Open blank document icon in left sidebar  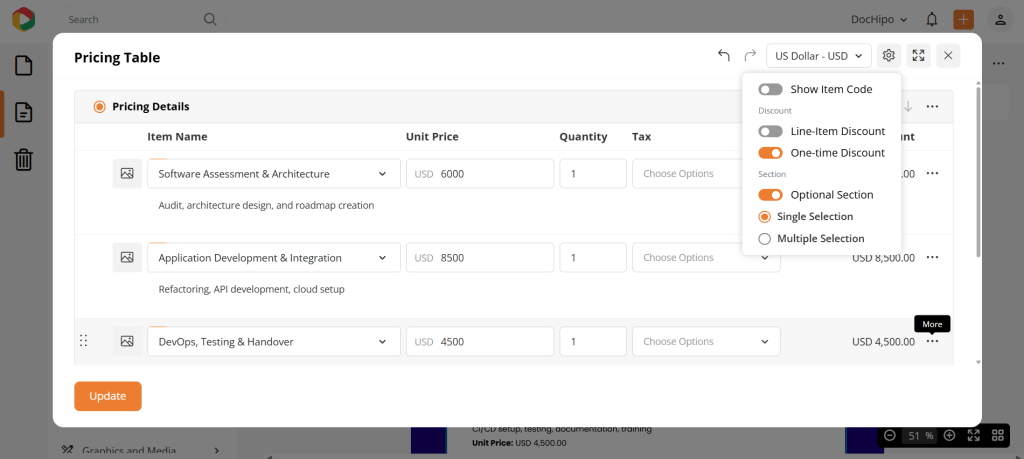[x=24, y=66]
